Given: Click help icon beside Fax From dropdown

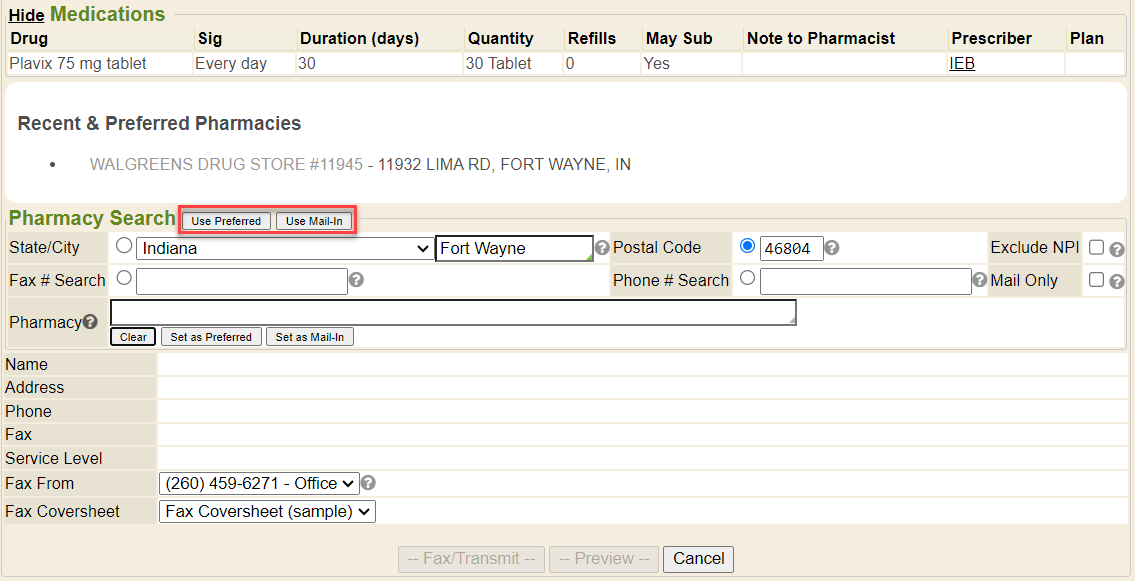Looking at the screenshot, I should pos(368,483).
